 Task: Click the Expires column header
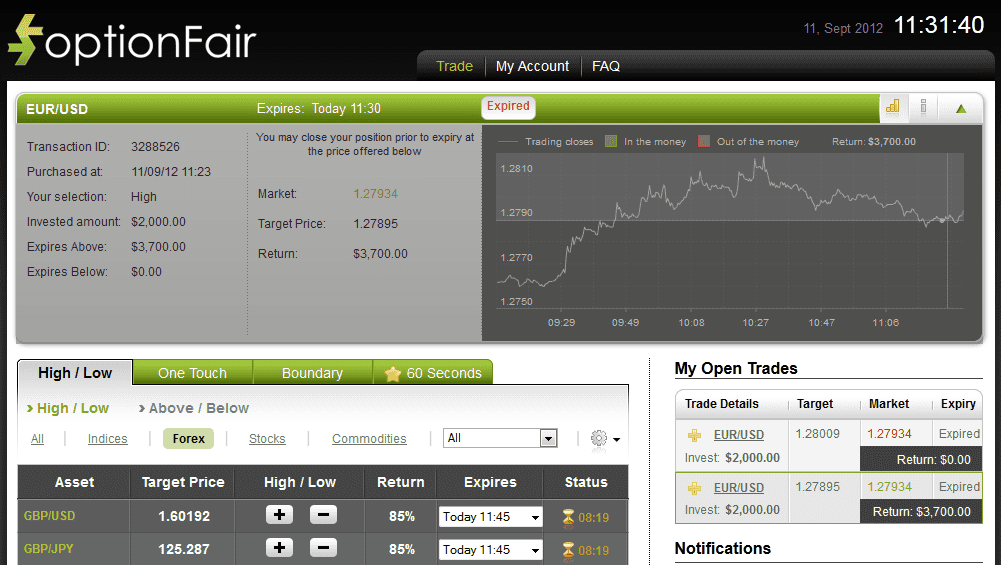click(x=490, y=482)
